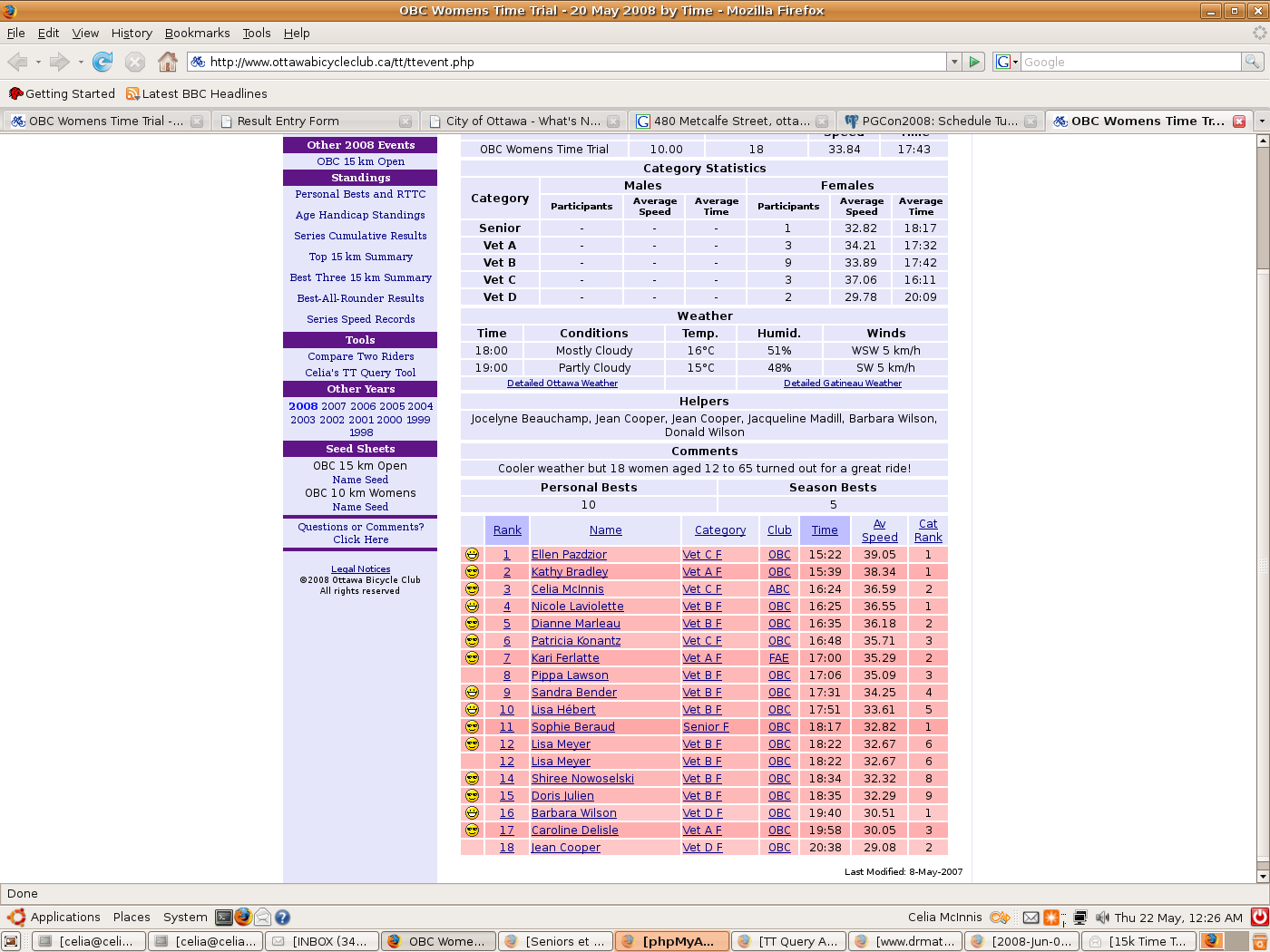Close the PGCon2008 Schedule tab
1270x952 pixels.
point(1031,121)
